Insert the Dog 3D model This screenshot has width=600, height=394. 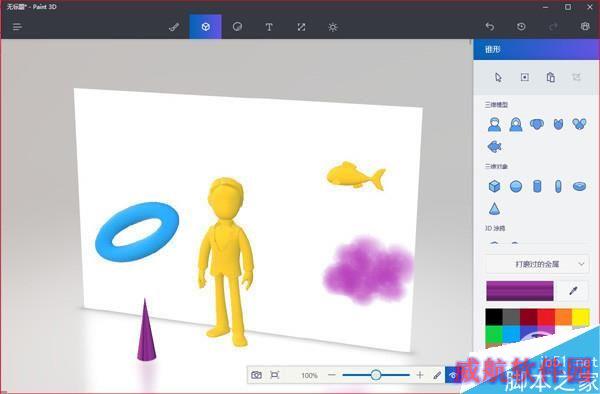(537, 124)
